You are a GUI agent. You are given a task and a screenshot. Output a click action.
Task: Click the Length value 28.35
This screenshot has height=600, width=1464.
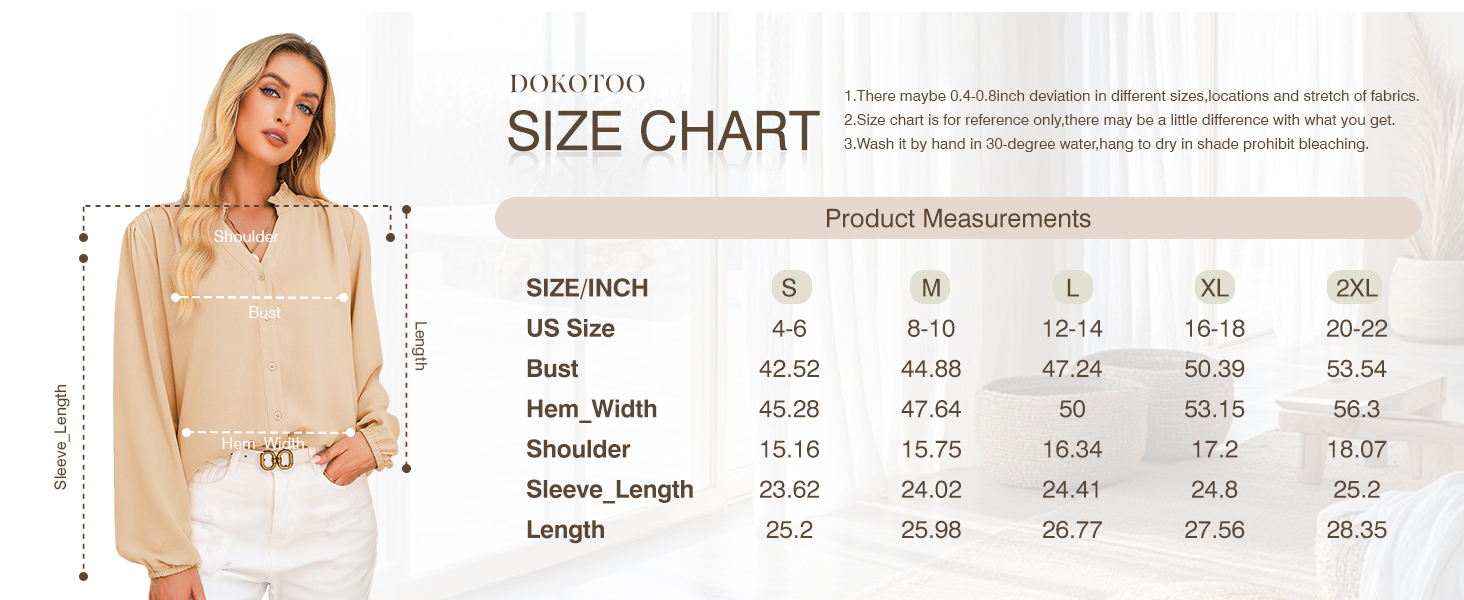tap(1356, 530)
